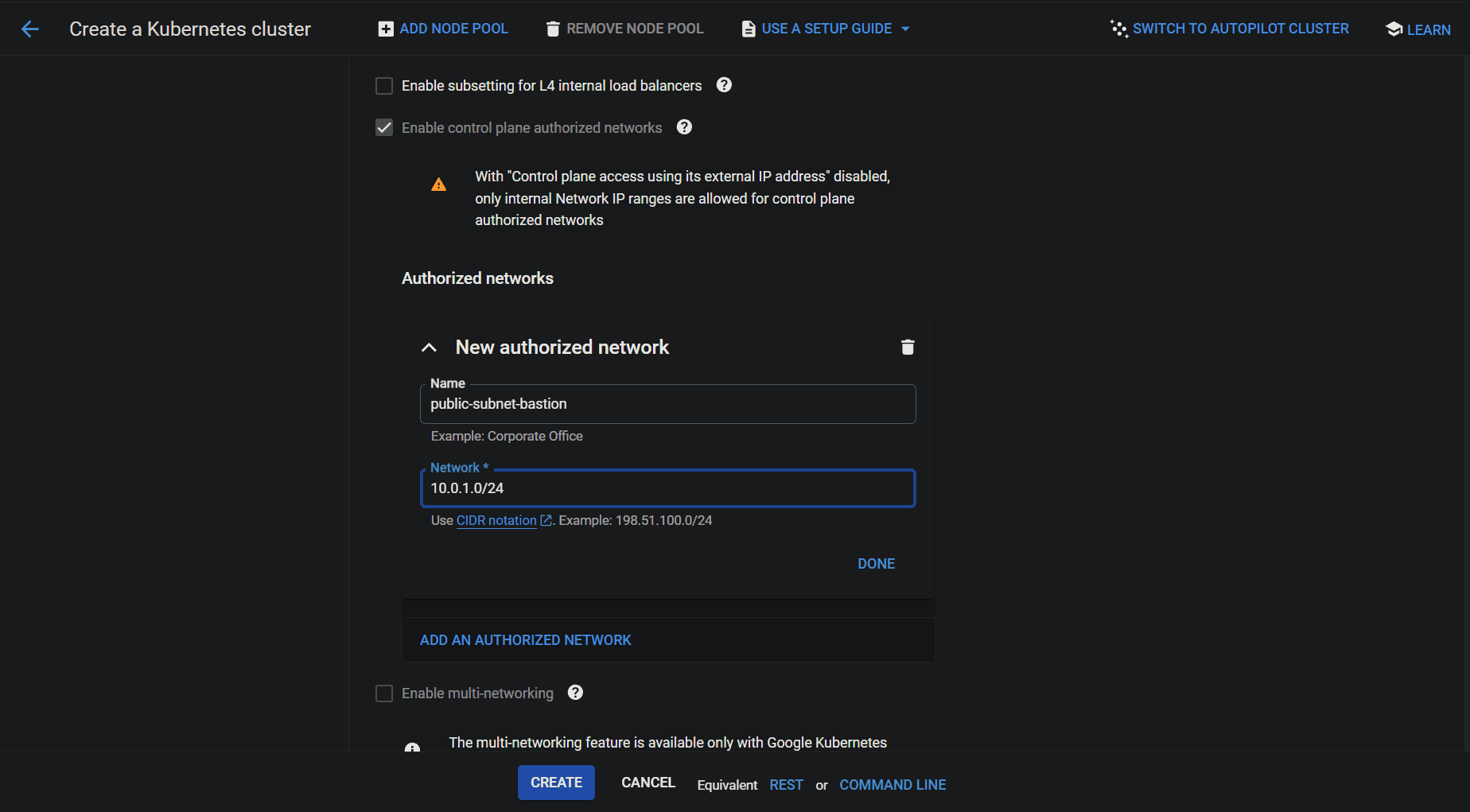Collapse the New authorized network section

429,348
